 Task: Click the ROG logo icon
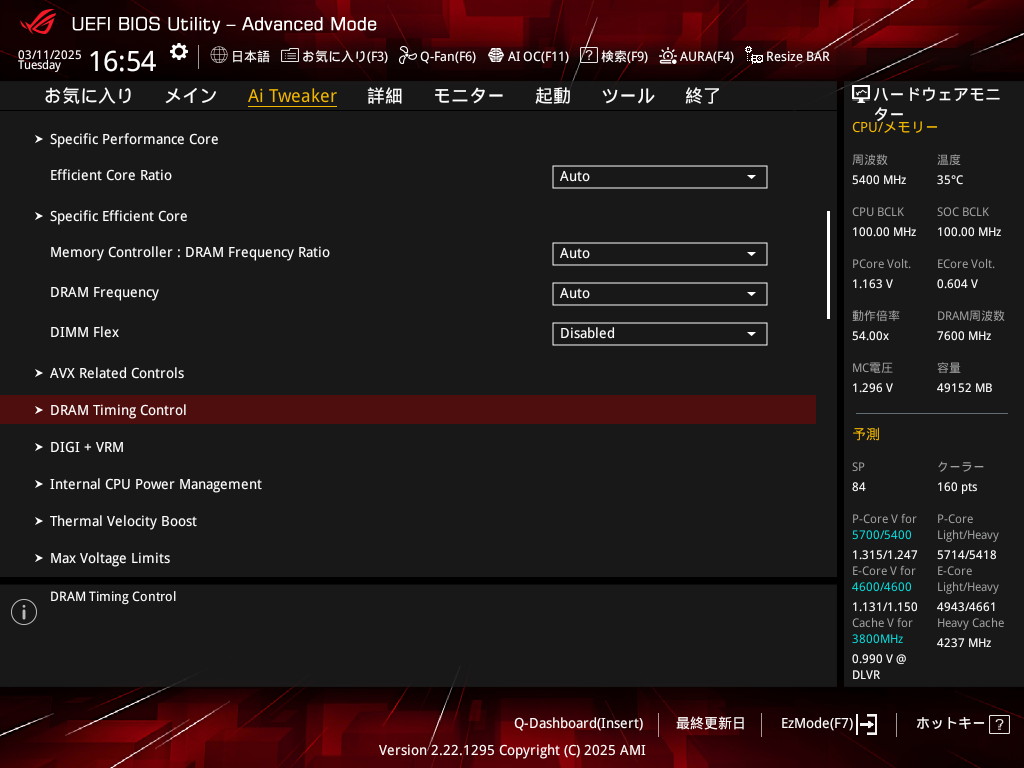38,23
